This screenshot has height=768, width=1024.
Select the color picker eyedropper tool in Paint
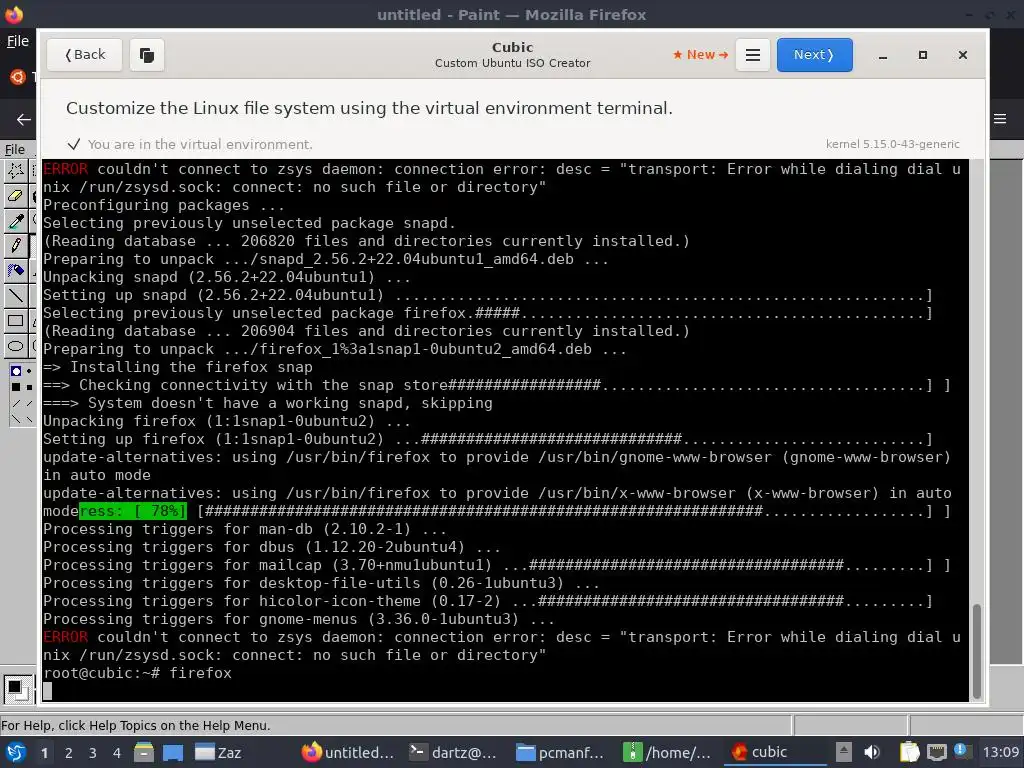click(x=15, y=221)
